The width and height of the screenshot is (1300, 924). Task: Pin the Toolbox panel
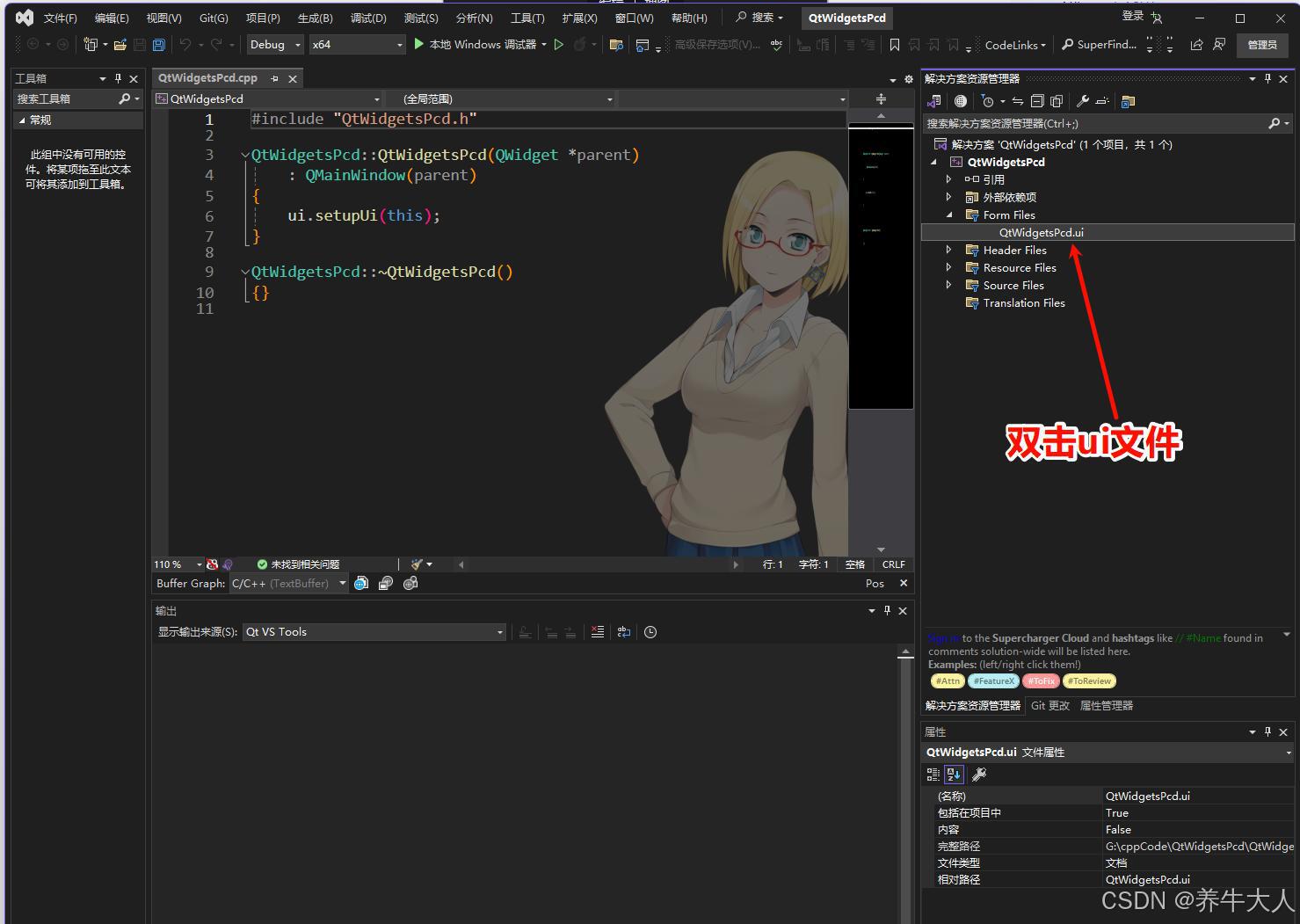point(118,78)
